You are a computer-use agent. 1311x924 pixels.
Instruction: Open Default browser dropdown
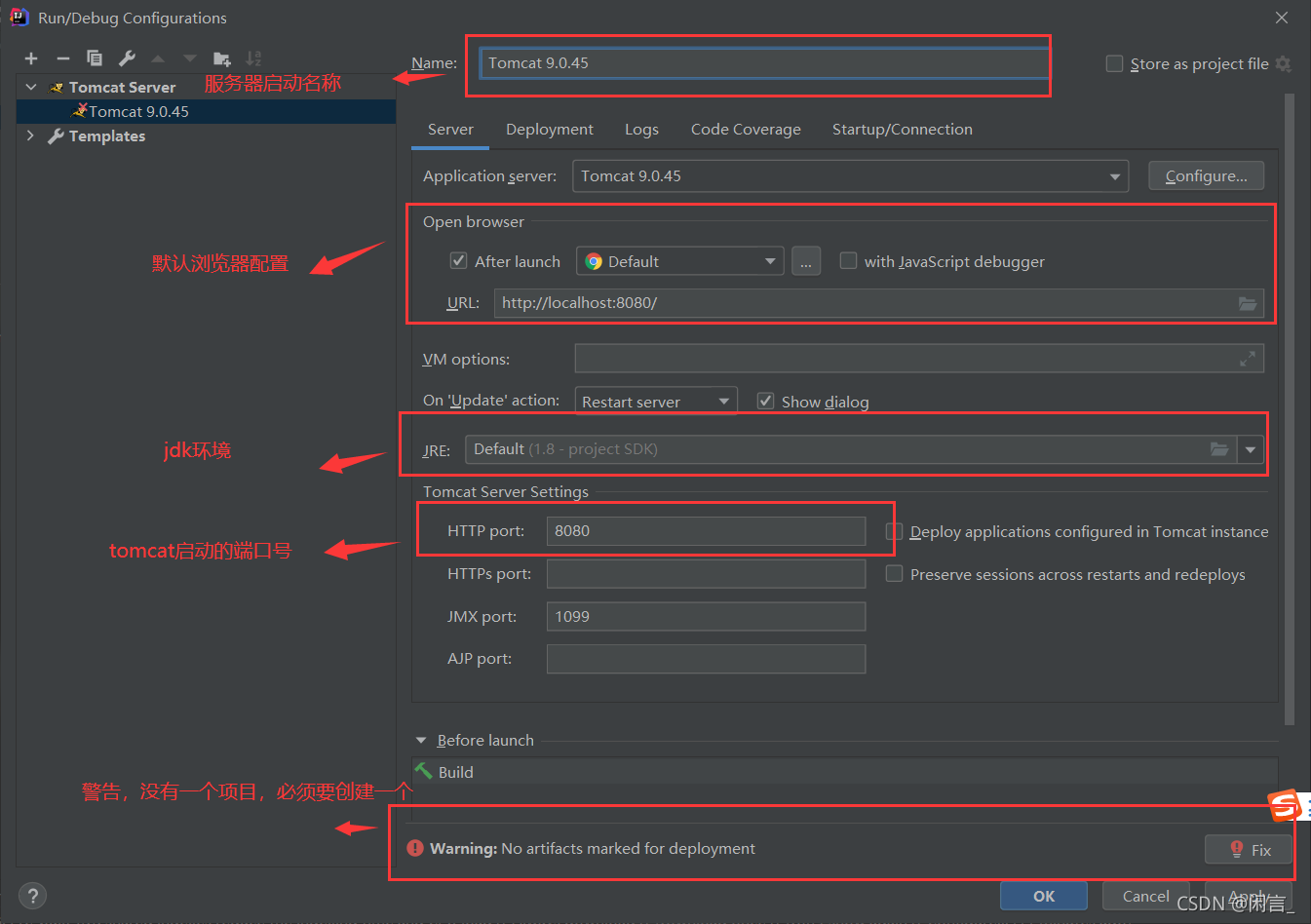(x=680, y=261)
